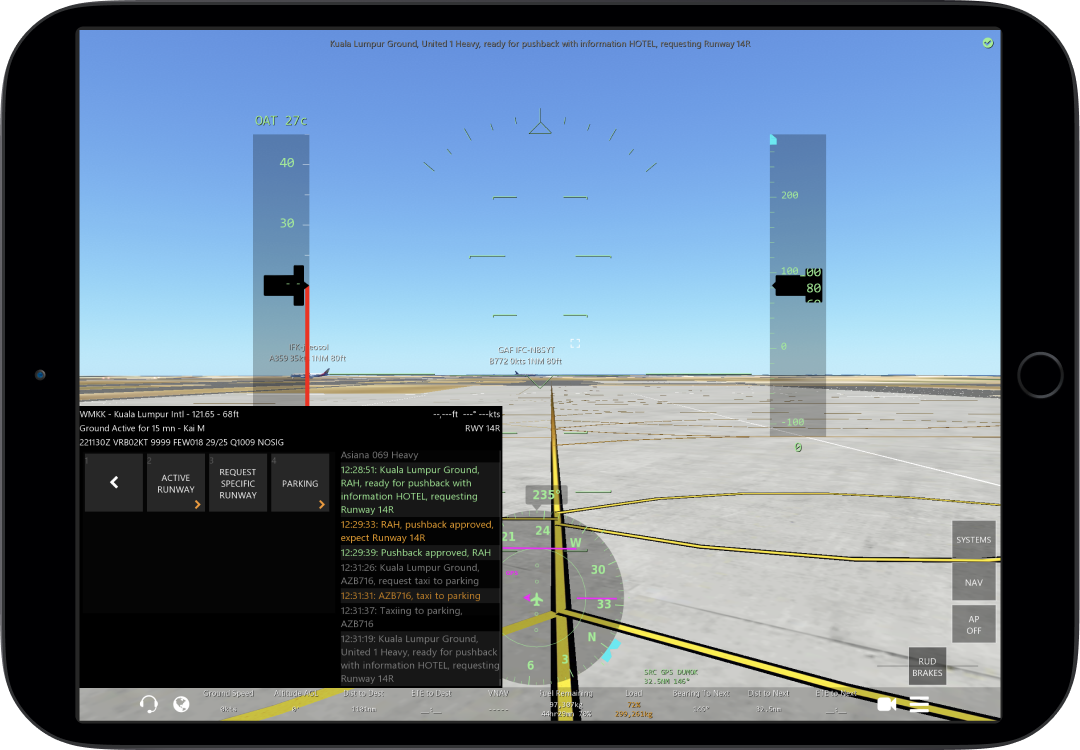Viewport: 1080px width, 750px height.
Task: Tap the green checkmark status icon
Action: [988, 43]
